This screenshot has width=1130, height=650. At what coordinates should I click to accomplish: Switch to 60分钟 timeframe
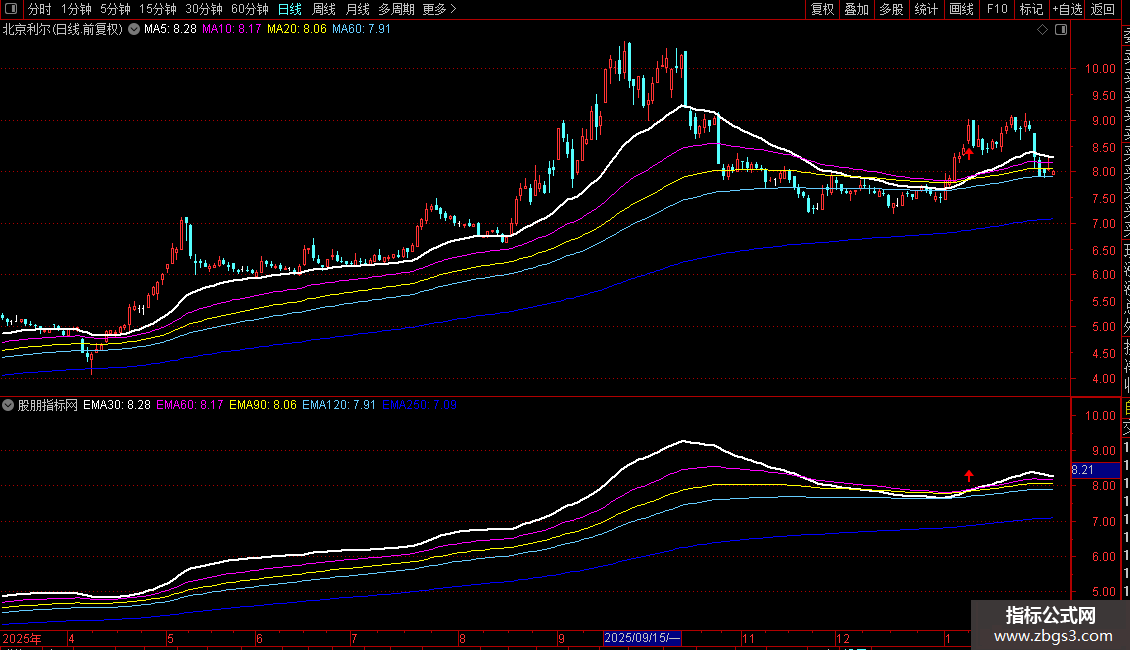tap(249, 9)
